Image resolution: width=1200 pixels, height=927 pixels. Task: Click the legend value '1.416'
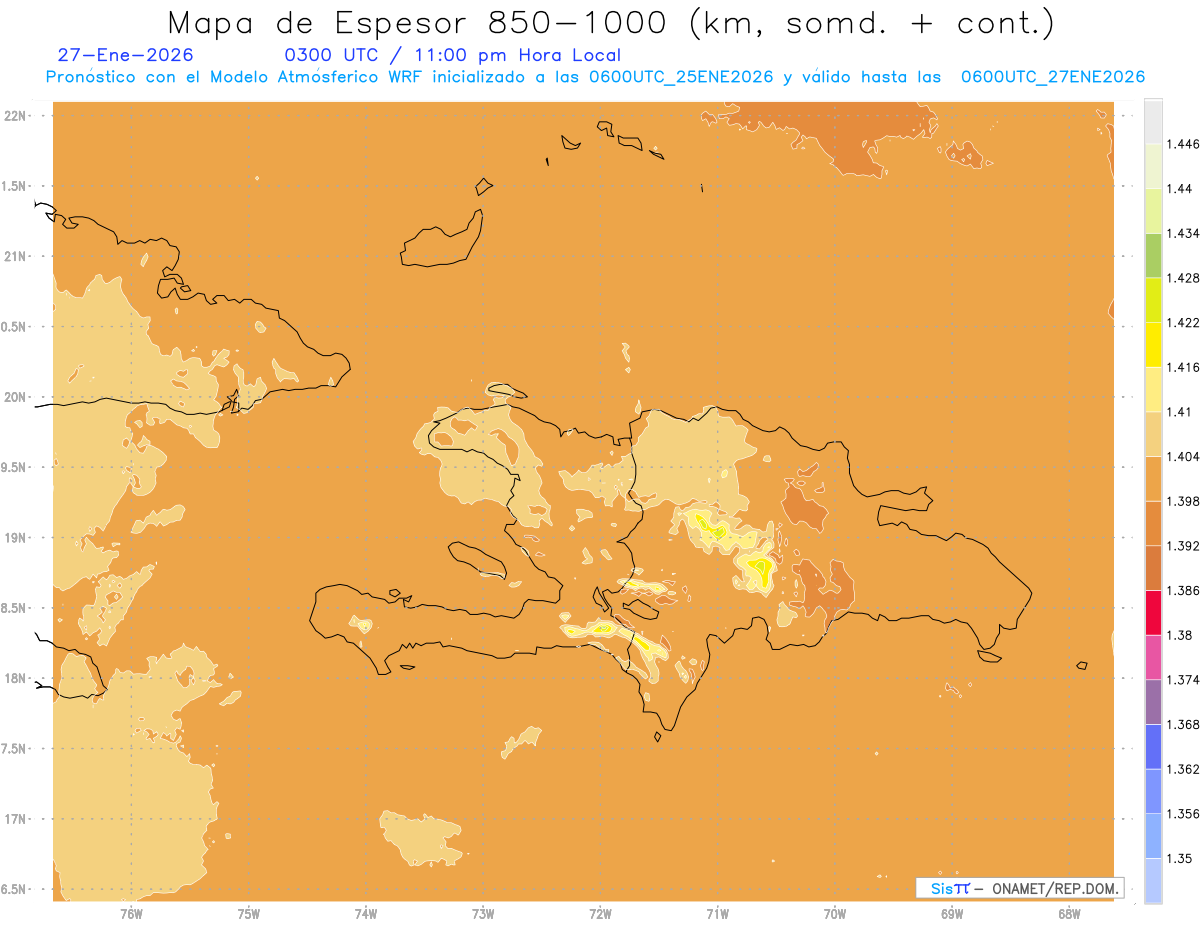point(1183,367)
